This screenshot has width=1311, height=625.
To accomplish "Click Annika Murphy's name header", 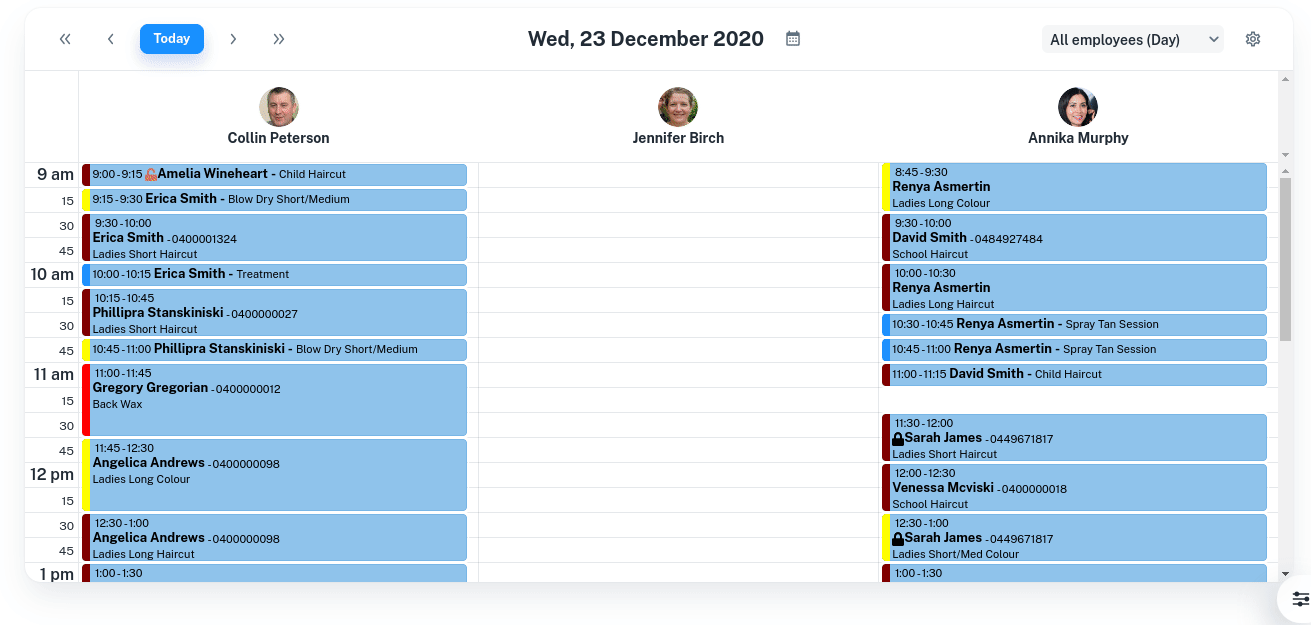I will (x=1078, y=138).
